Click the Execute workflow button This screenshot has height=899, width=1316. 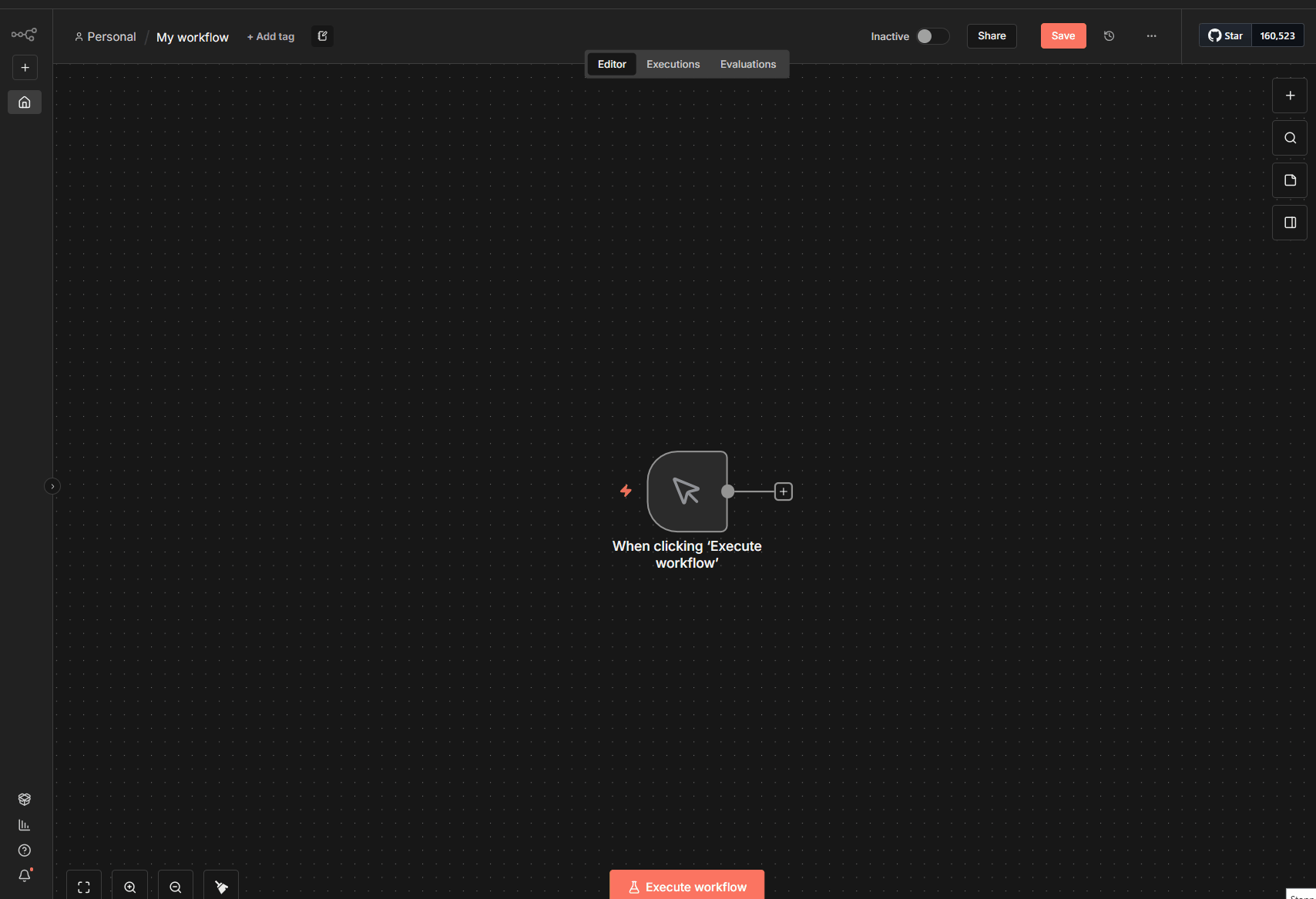(687, 886)
